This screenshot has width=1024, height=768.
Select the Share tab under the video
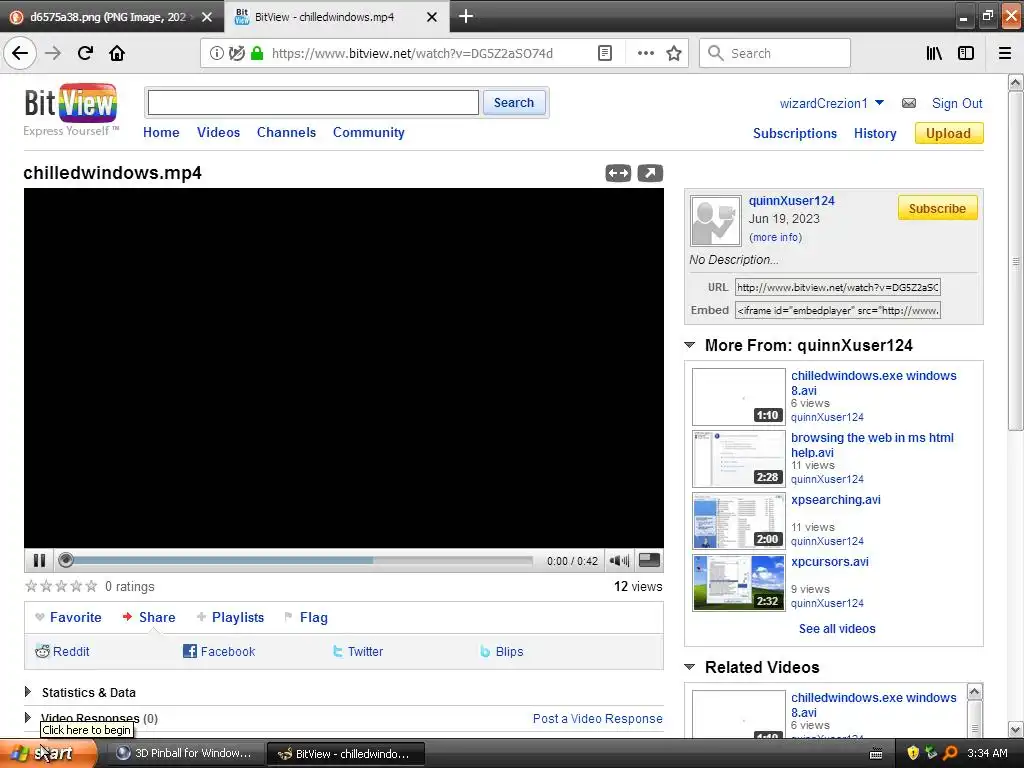tap(149, 617)
